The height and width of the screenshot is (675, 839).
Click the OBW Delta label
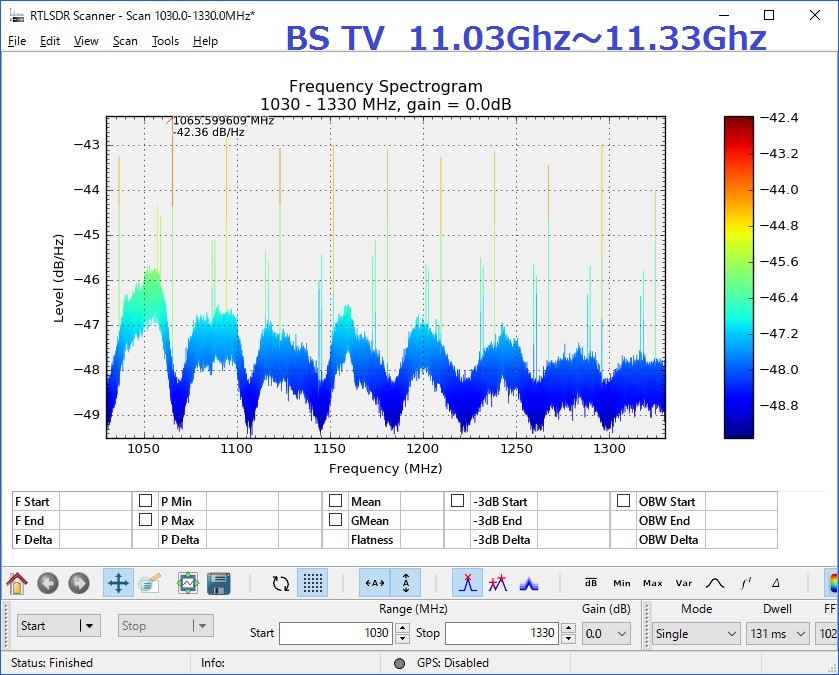coord(668,539)
